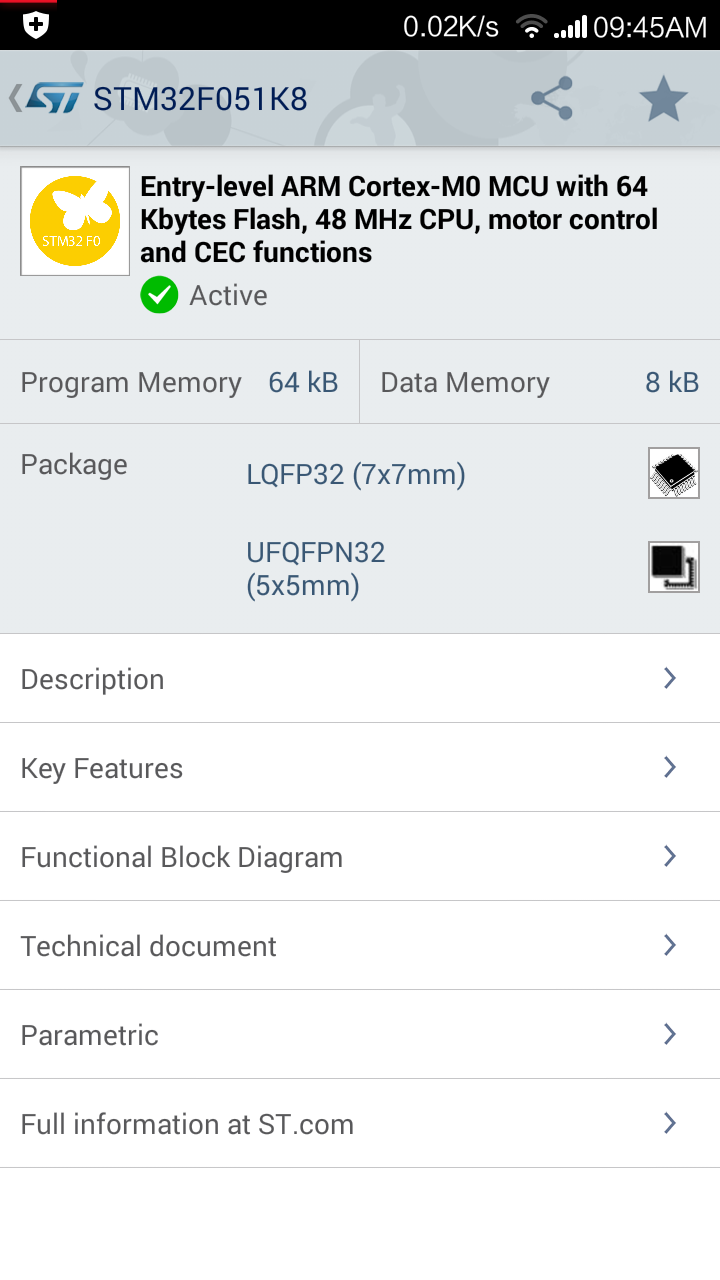Expand the Key Features chevron arrow
The width and height of the screenshot is (720, 1280).
pos(670,767)
